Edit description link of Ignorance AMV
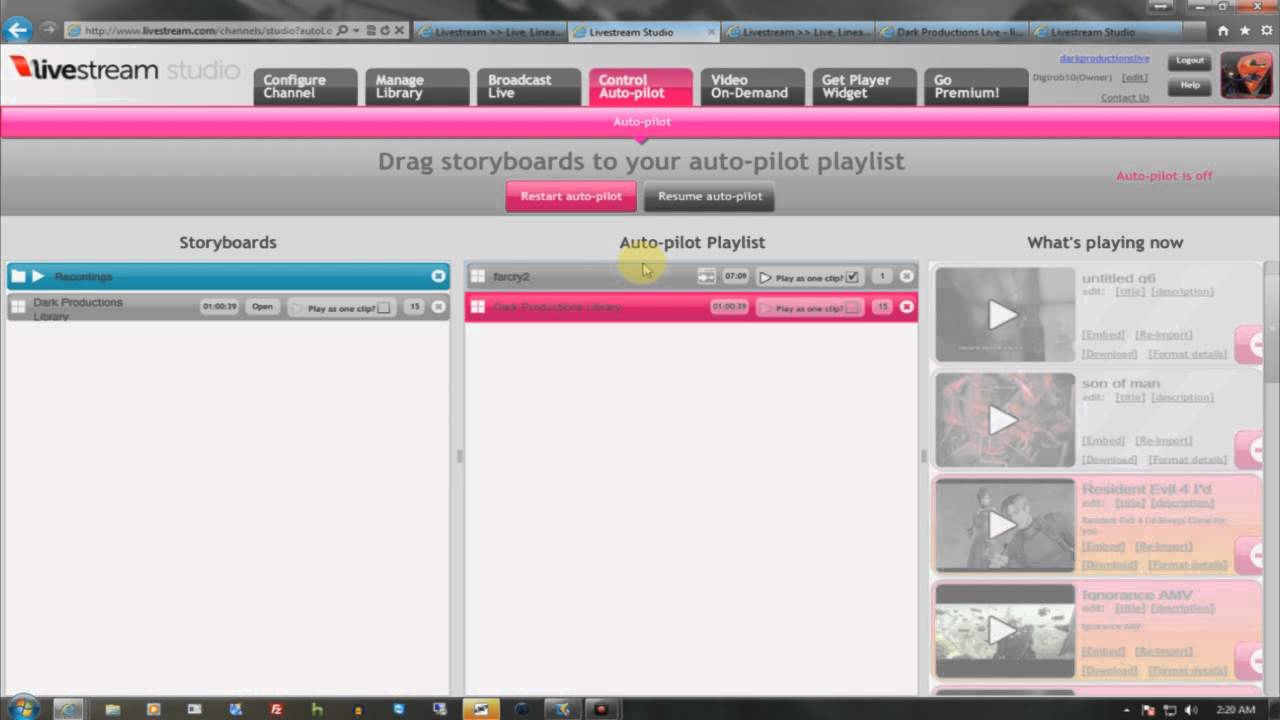Screen dimensions: 1280x720 1182,609
